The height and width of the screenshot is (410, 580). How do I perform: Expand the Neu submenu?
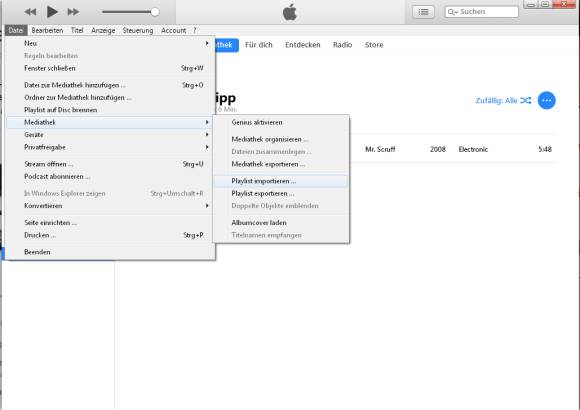(x=110, y=43)
